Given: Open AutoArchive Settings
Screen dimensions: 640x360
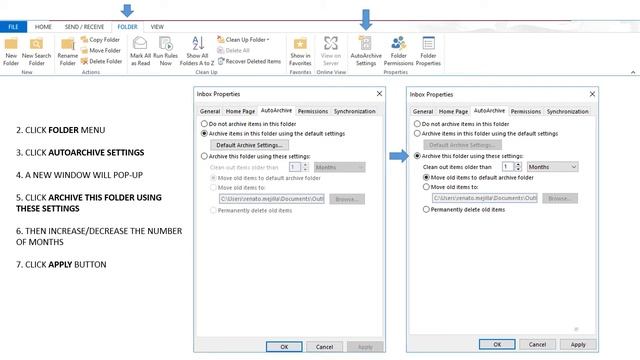Looking at the screenshot, I should pyautogui.click(x=366, y=51).
